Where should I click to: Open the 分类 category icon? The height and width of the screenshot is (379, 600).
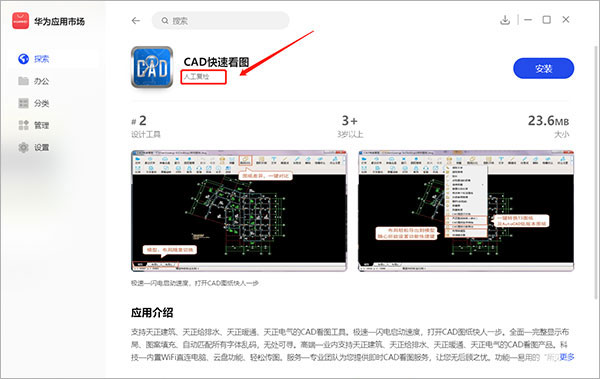(23, 103)
